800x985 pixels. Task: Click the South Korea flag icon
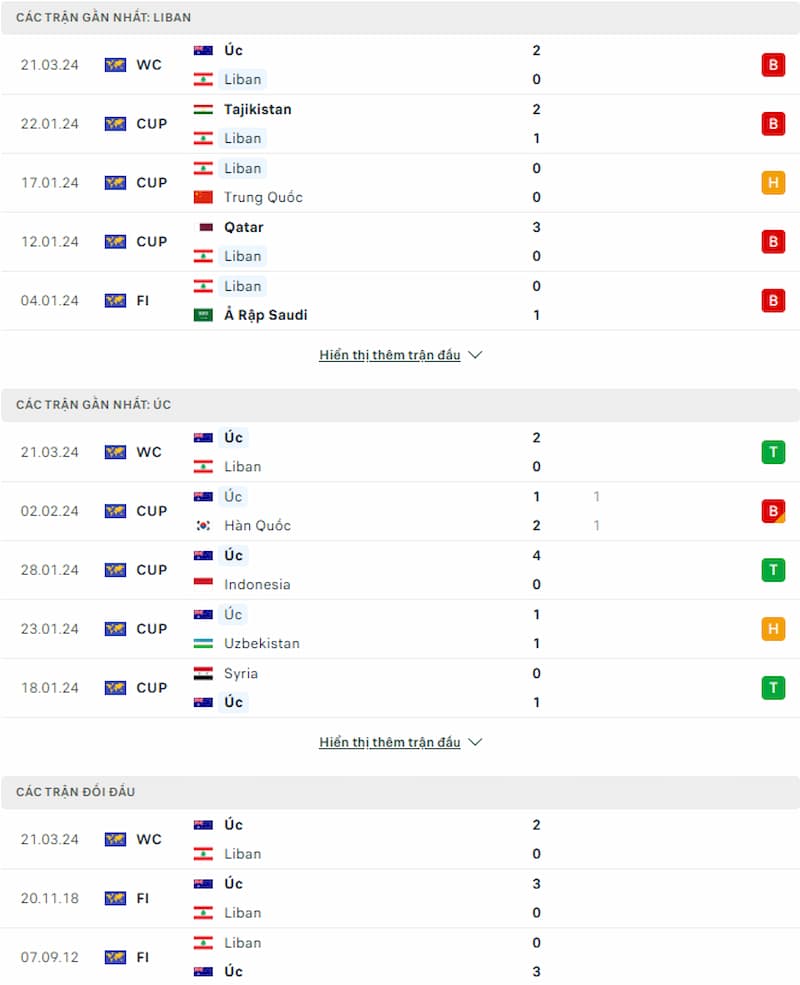(203, 525)
